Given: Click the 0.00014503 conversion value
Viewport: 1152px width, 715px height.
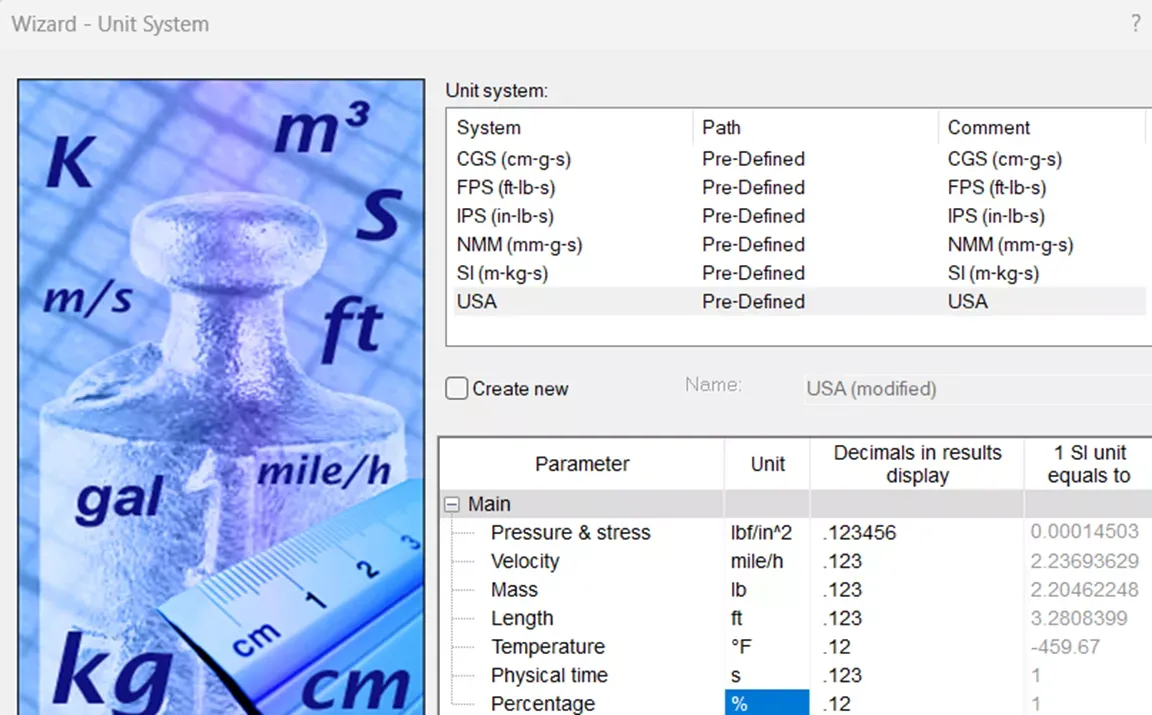Looking at the screenshot, I should [1084, 531].
